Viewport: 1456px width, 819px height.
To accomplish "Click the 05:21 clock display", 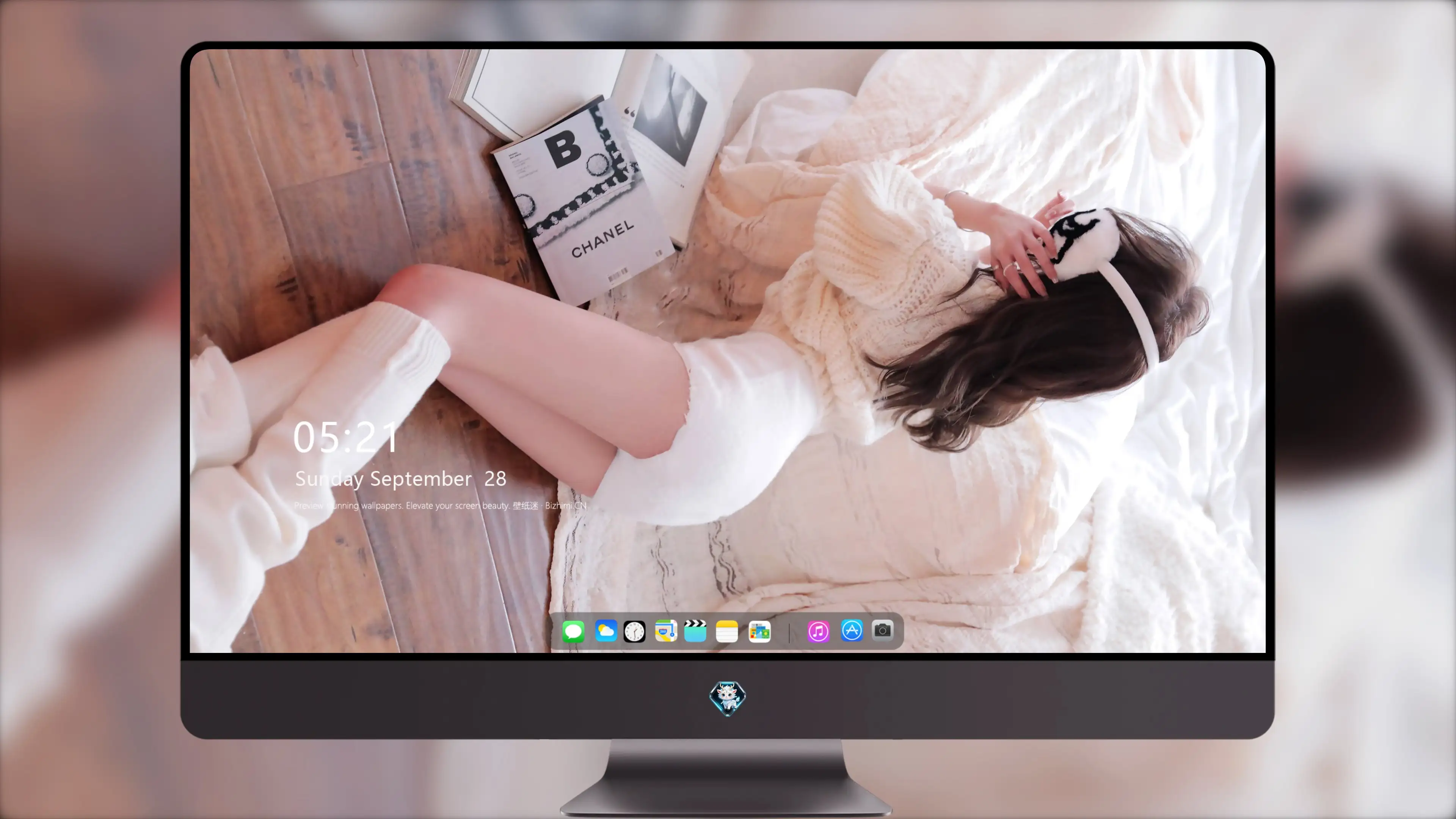I will pyautogui.click(x=346, y=437).
